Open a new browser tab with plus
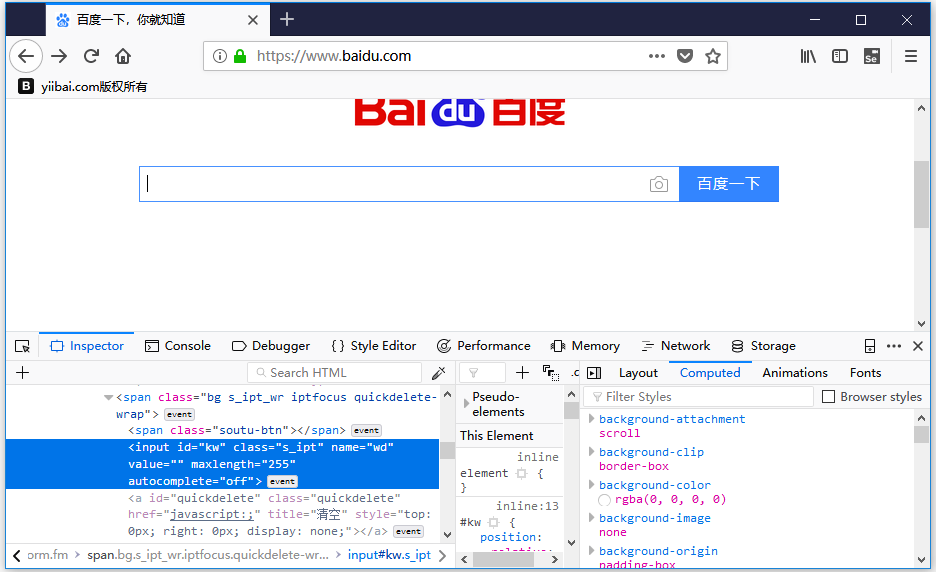The image size is (936, 572). click(287, 20)
